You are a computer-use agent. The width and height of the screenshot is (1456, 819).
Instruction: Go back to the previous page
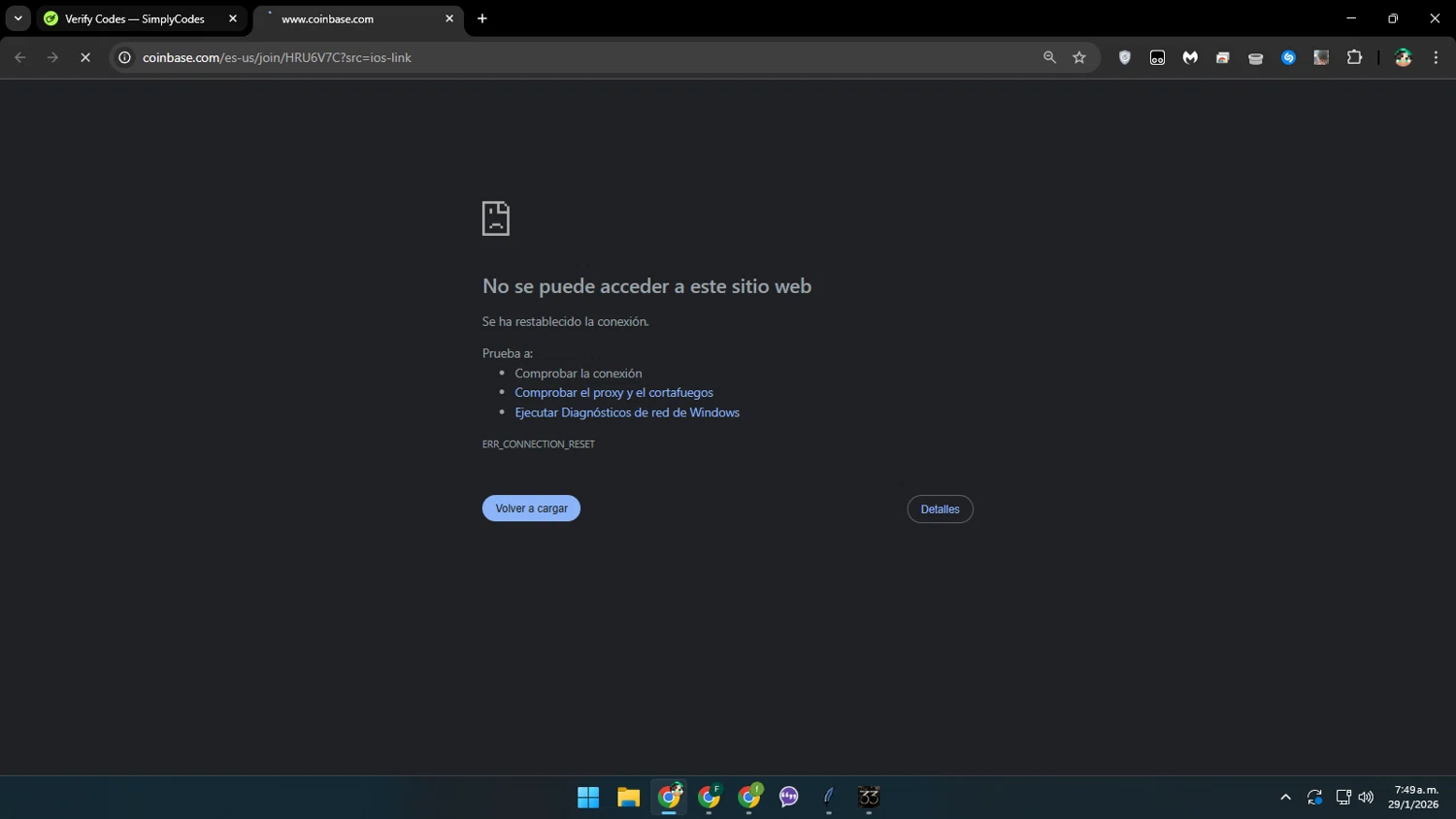pyautogui.click(x=20, y=57)
